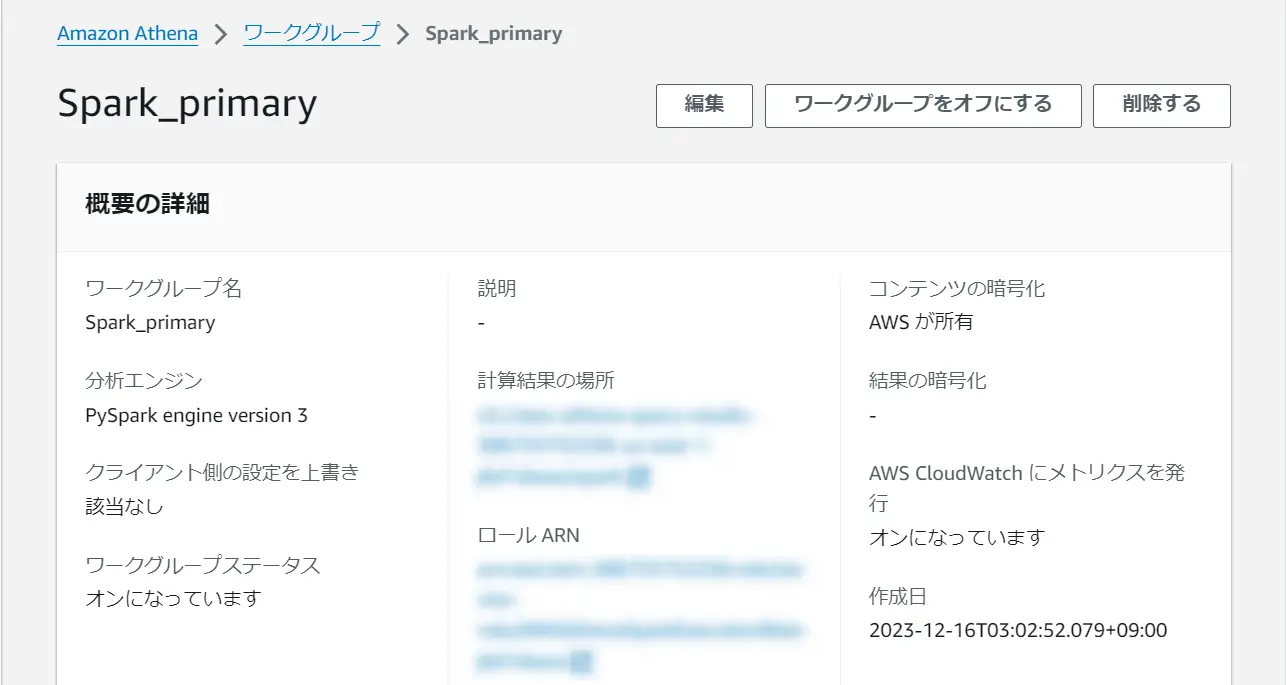Screen dimensions: 1286x685
Task: Click the AWS が所有 value
Action: (x=921, y=323)
